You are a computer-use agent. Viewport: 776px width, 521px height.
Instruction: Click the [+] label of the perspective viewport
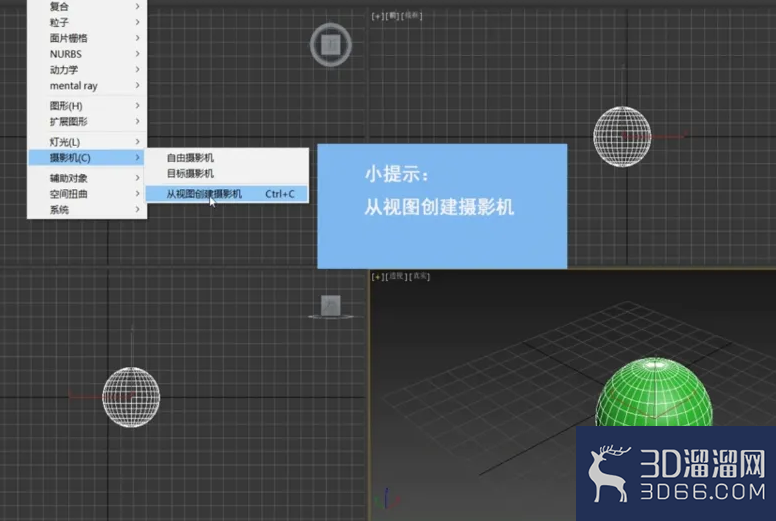tap(378, 277)
